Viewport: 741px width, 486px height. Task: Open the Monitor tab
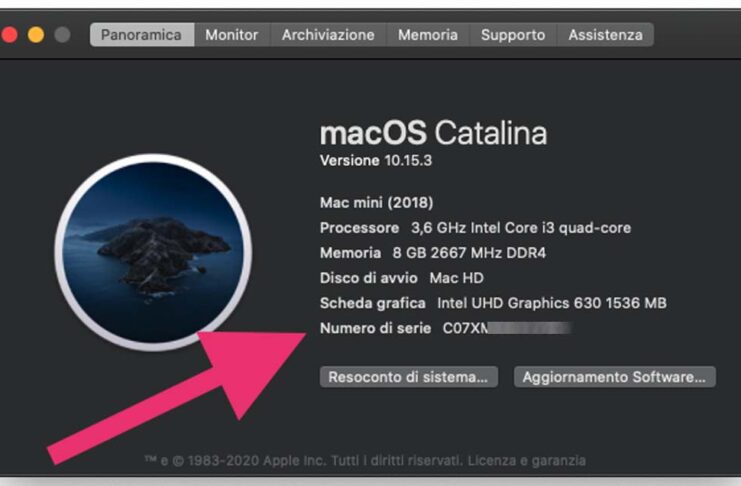pyautogui.click(x=232, y=35)
